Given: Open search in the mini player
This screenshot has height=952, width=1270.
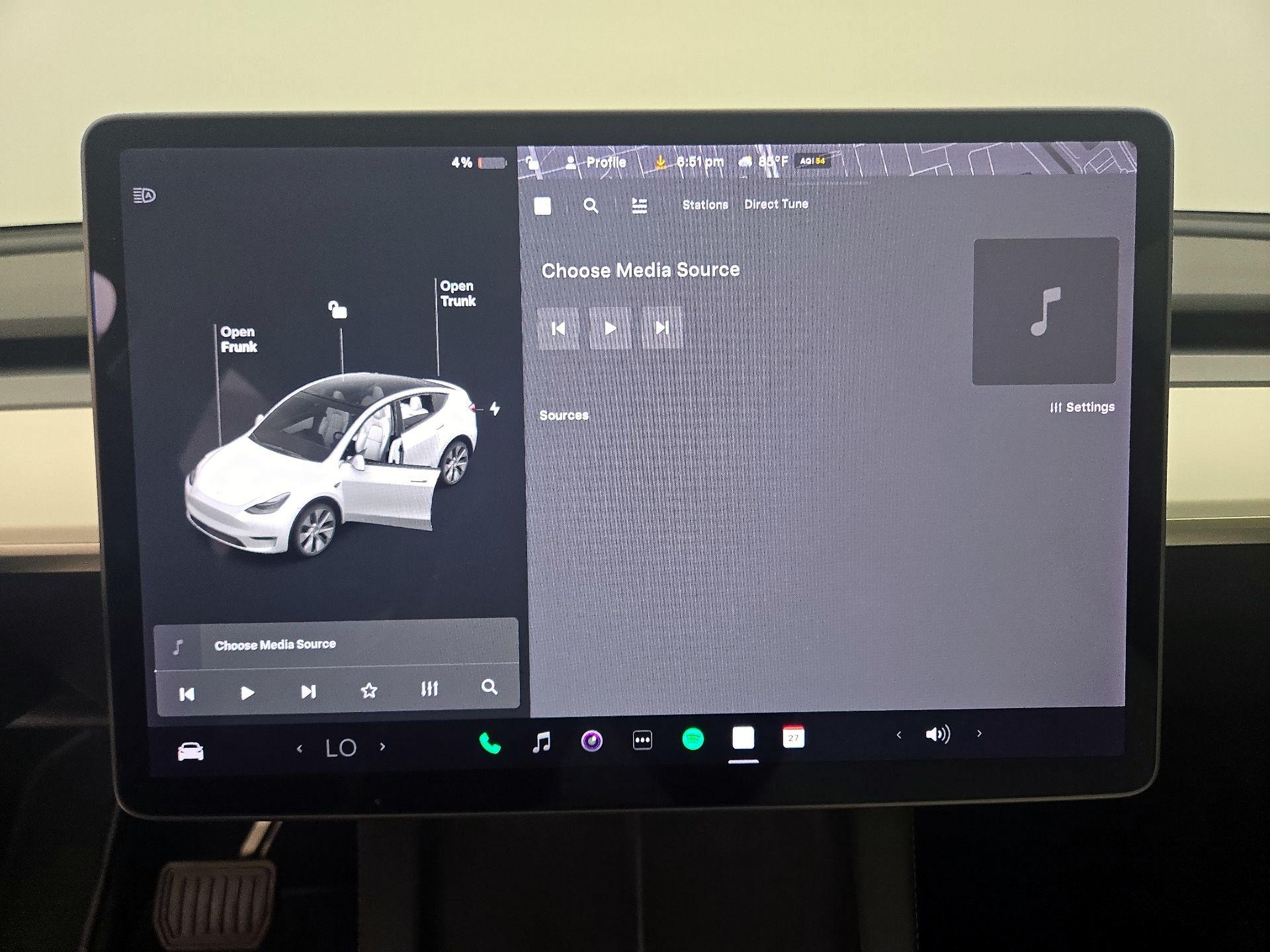Looking at the screenshot, I should click(x=489, y=687).
